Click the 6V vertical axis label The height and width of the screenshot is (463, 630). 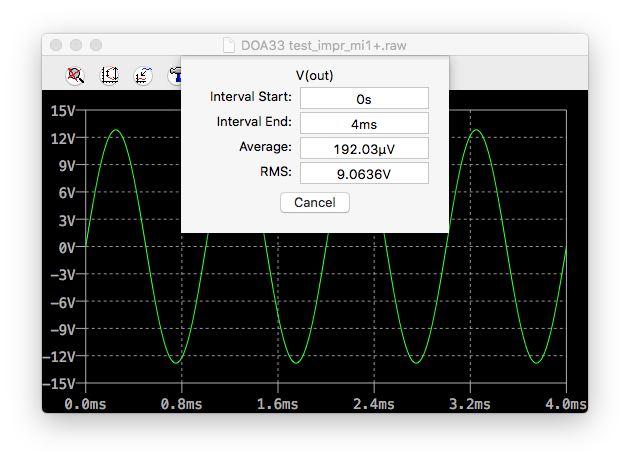67,193
